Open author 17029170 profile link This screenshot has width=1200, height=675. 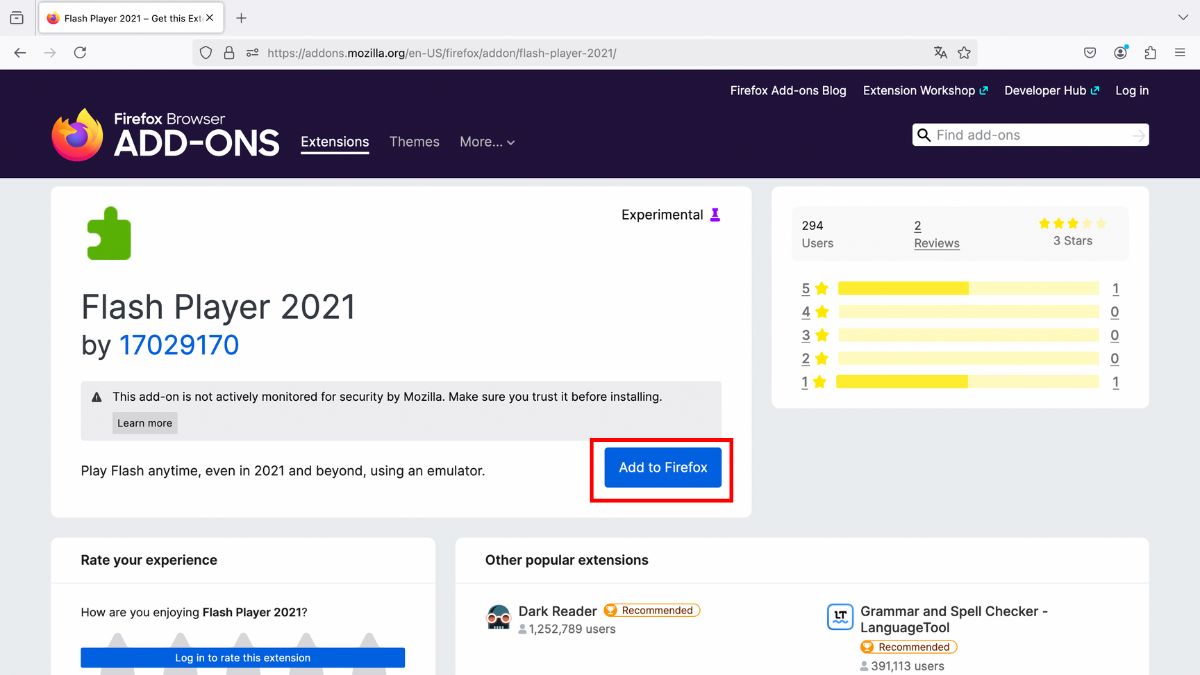179,346
